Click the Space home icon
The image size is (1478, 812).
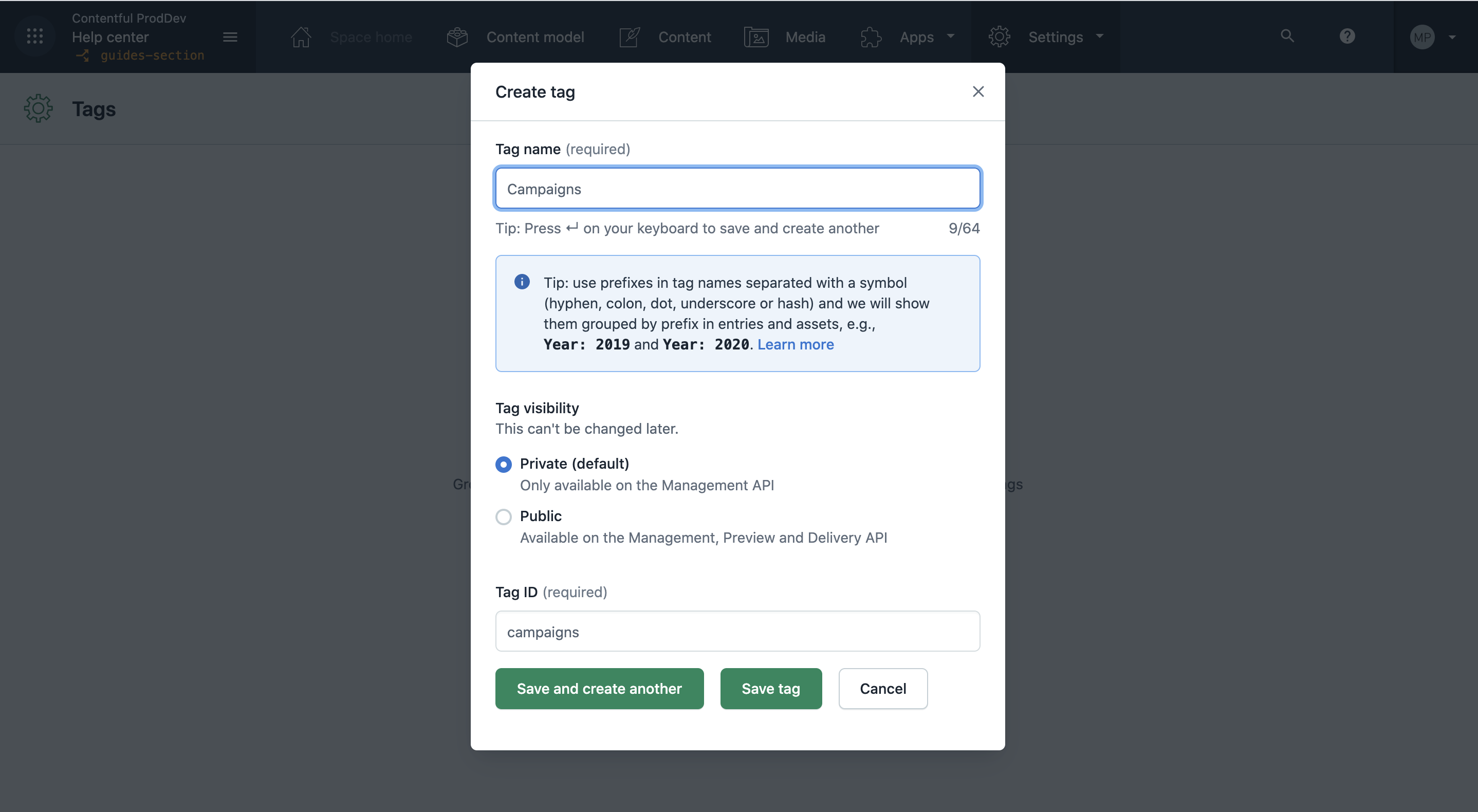[x=301, y=36]
